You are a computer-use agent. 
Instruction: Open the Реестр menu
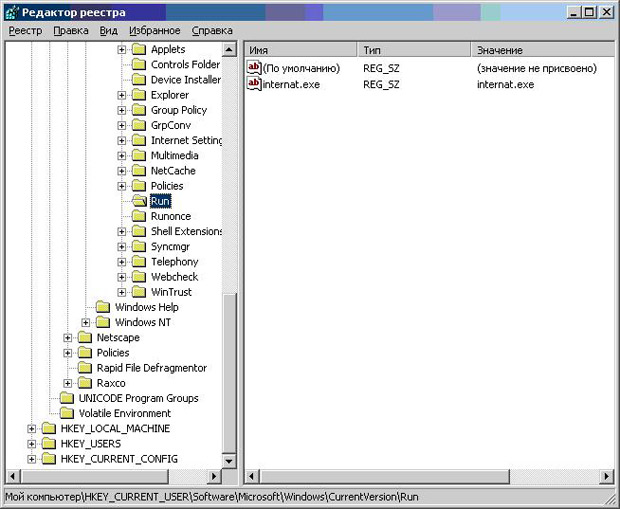pos(25,31)
